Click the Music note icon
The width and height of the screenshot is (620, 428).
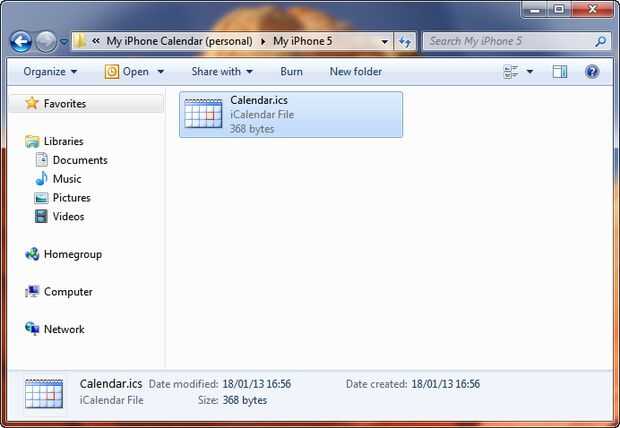[x=41, y=178]
